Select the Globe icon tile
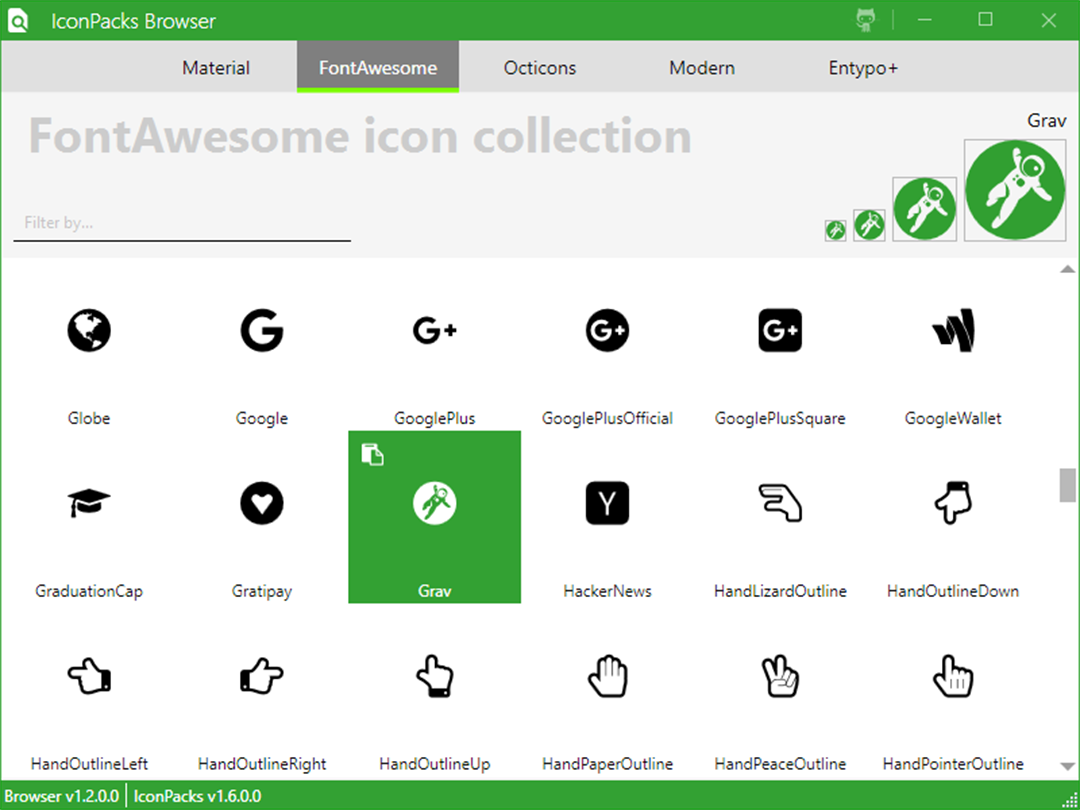This screenshot has height=810, width=1080. [89, 344]
